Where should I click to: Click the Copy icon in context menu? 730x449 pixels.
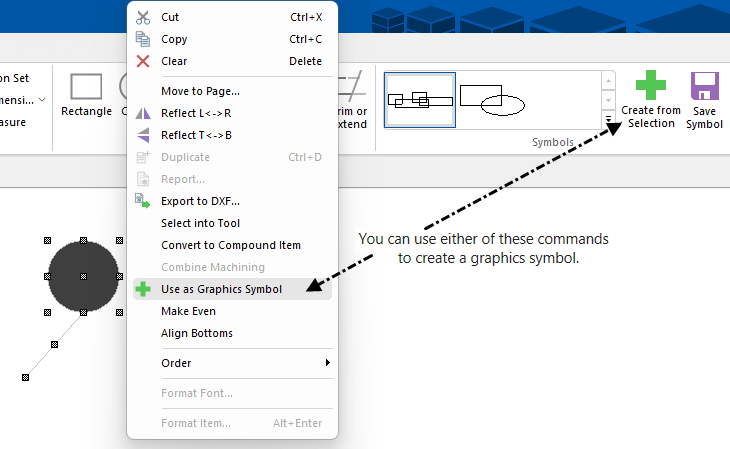(x=143, y=39)
